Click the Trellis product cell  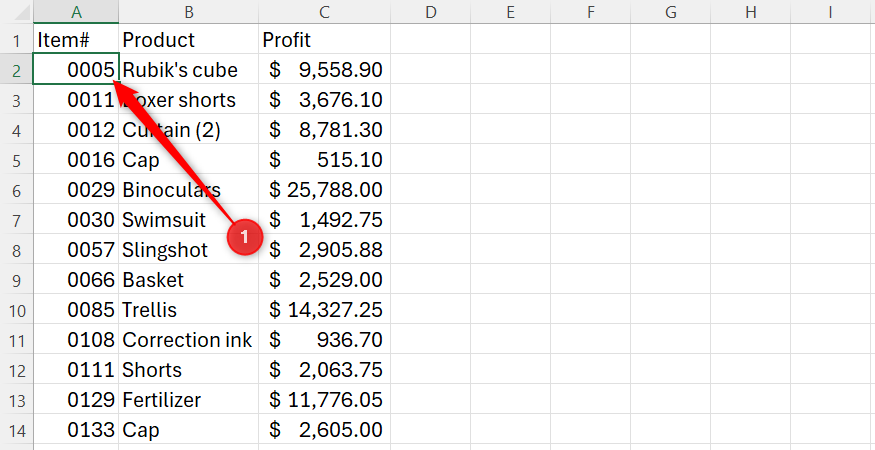coord(189,310)
